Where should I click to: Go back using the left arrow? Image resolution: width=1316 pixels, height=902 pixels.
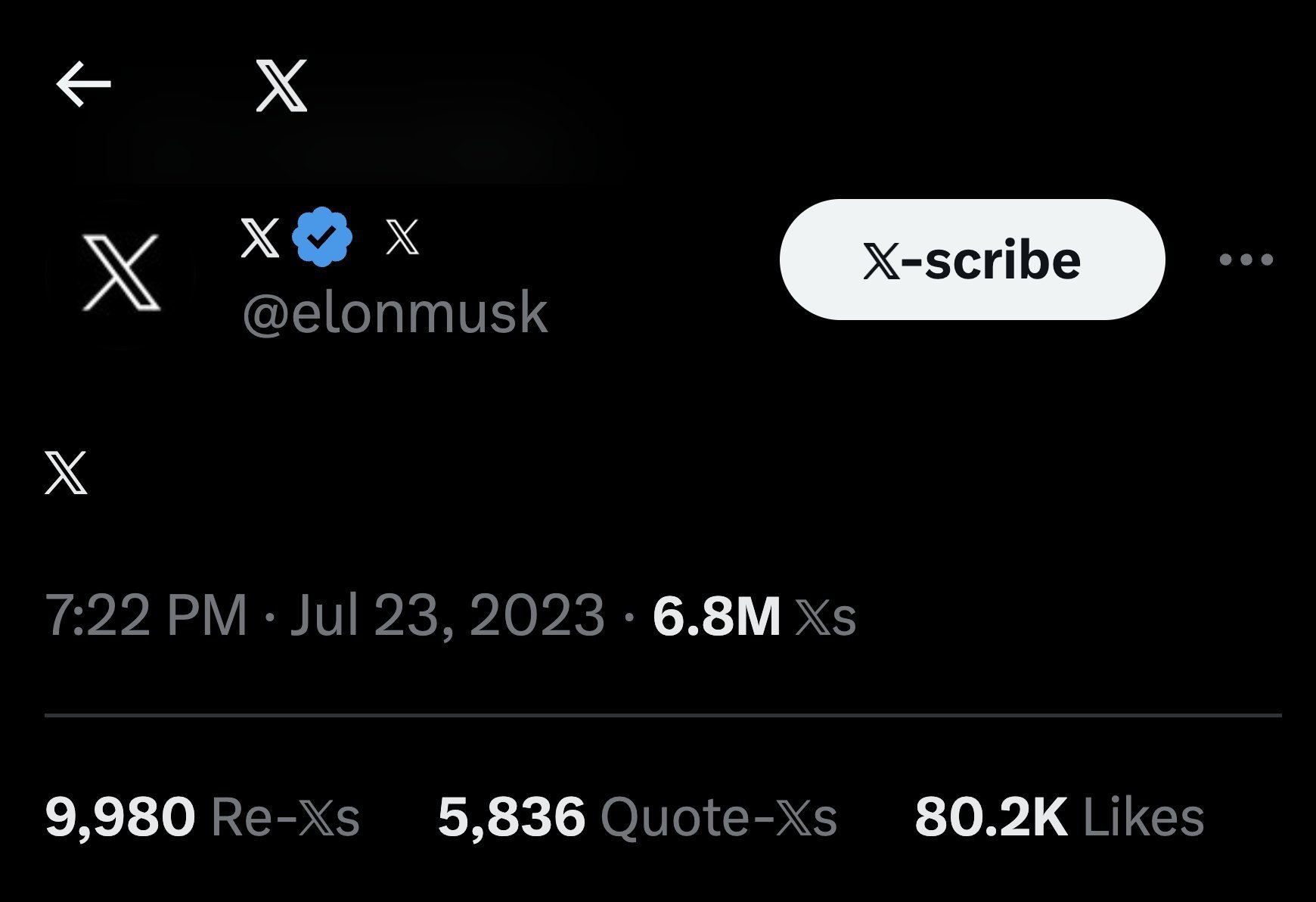83,84
